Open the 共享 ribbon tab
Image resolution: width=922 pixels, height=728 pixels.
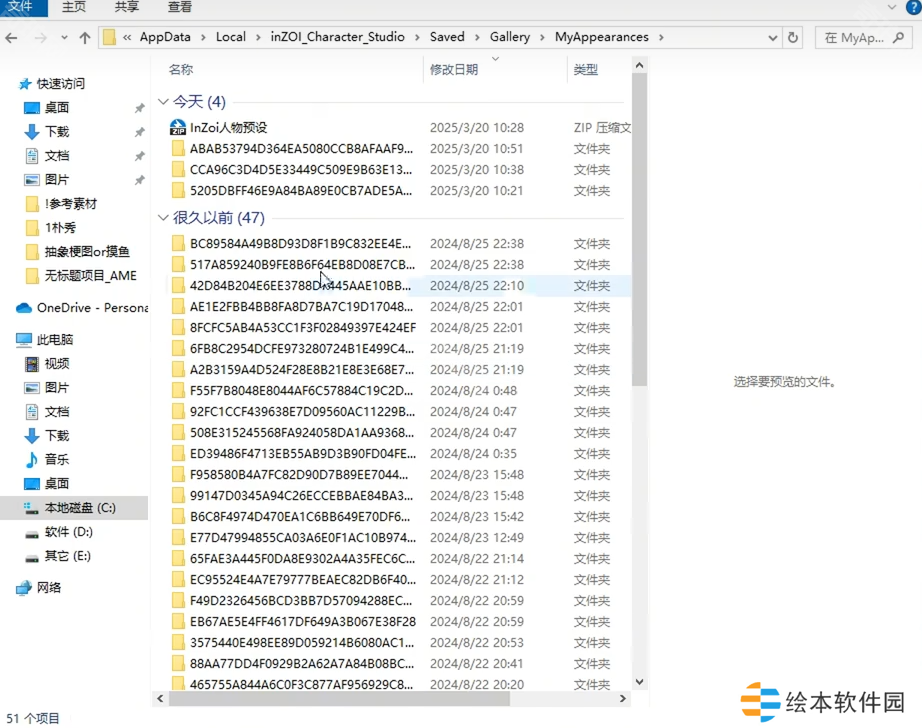point(127,7)
